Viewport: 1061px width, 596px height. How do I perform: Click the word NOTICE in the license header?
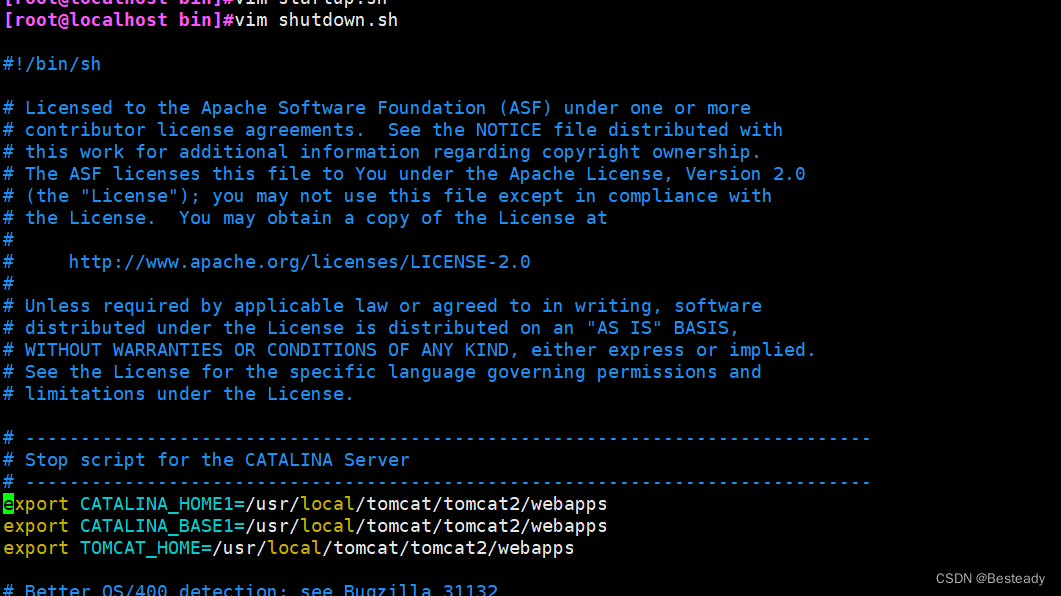(508, 130)
